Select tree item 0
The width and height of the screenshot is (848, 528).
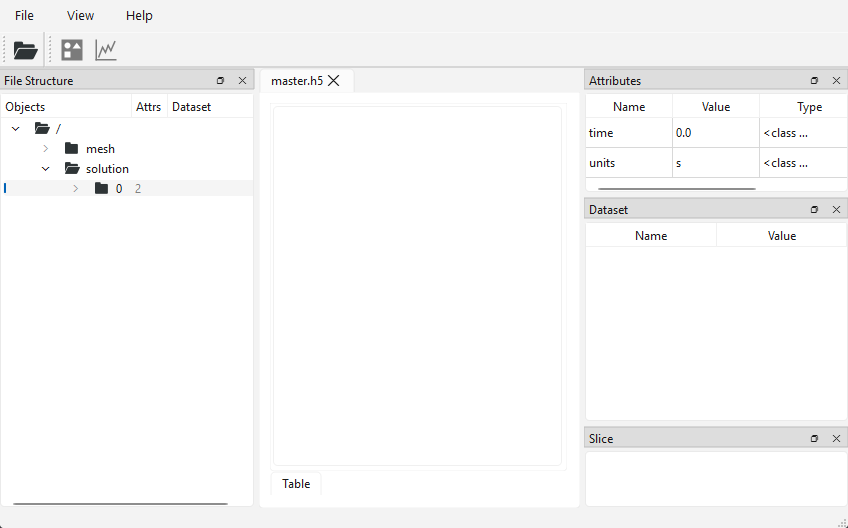click(119, 188)
